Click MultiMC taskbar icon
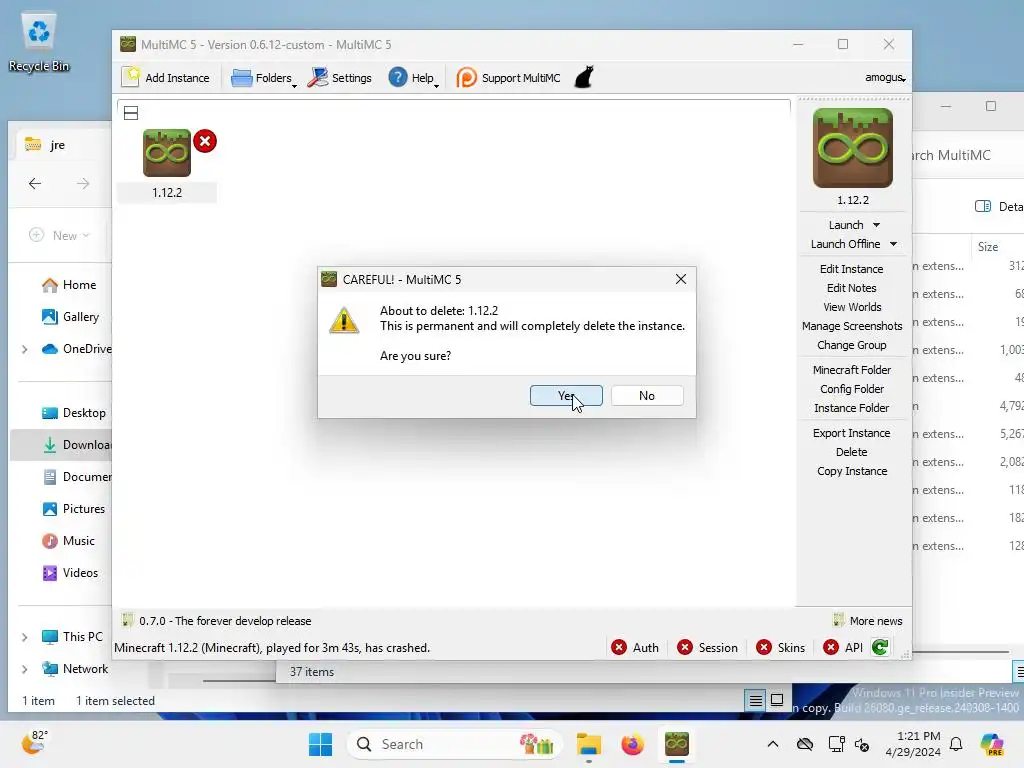1024x768 pixels. coord(677,744)
